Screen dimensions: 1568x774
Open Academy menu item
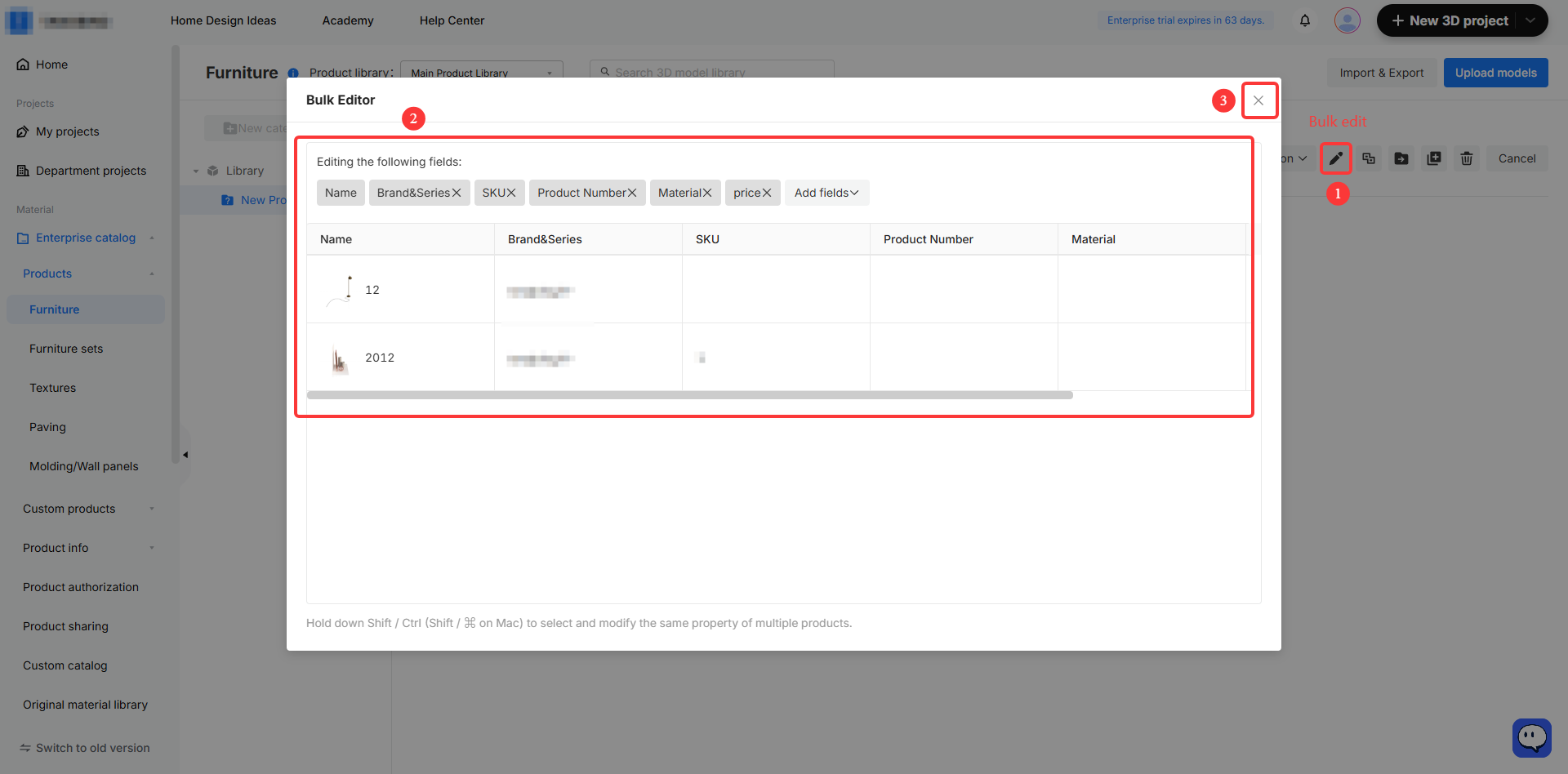pos(348,20)
